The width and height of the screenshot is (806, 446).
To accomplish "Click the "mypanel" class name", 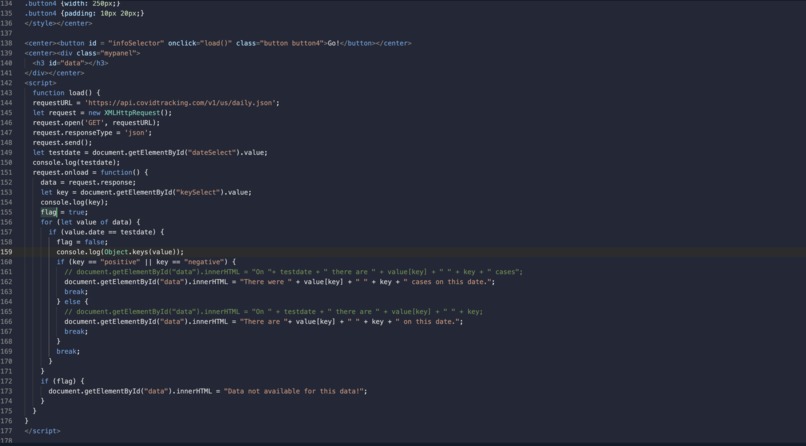I will [122, 53].
